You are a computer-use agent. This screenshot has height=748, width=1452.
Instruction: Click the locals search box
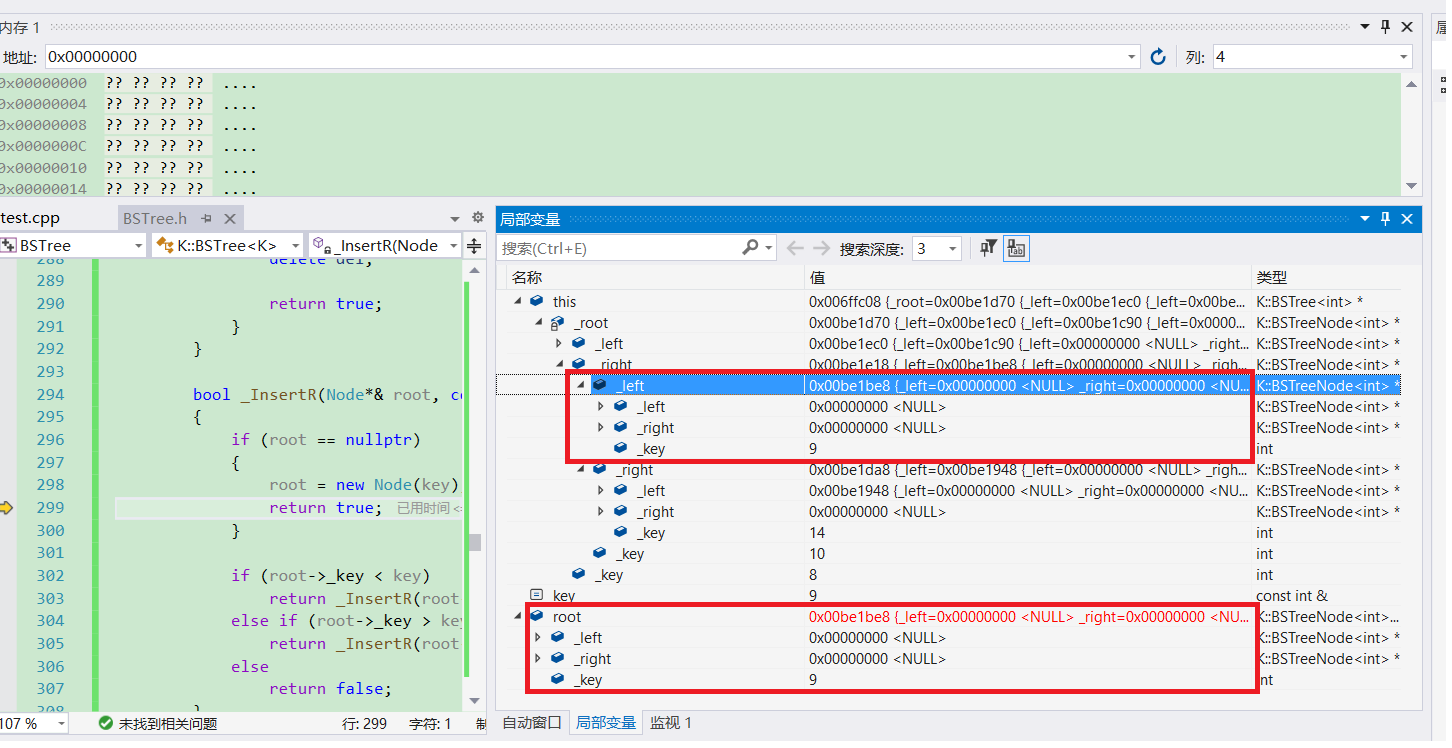pos(620,248)
